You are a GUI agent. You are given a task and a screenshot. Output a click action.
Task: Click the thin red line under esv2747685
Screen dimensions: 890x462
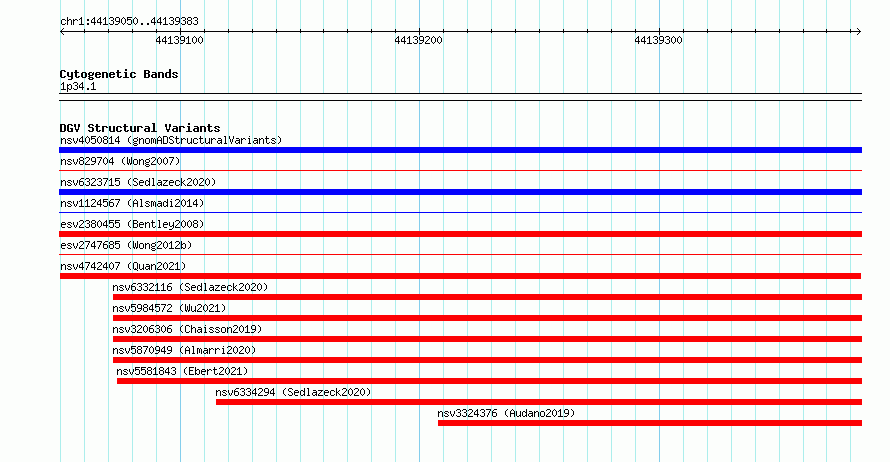(460, 254)
